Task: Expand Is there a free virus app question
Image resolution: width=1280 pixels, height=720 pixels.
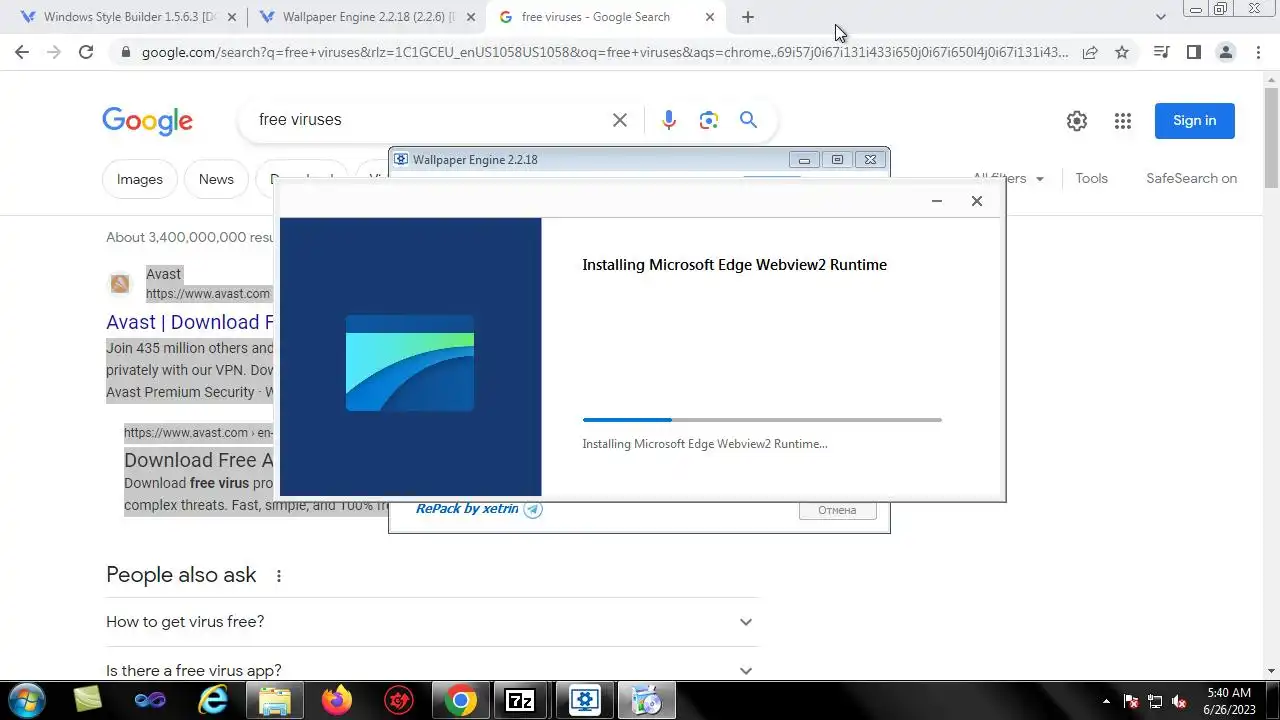Action: click(432, 670)
